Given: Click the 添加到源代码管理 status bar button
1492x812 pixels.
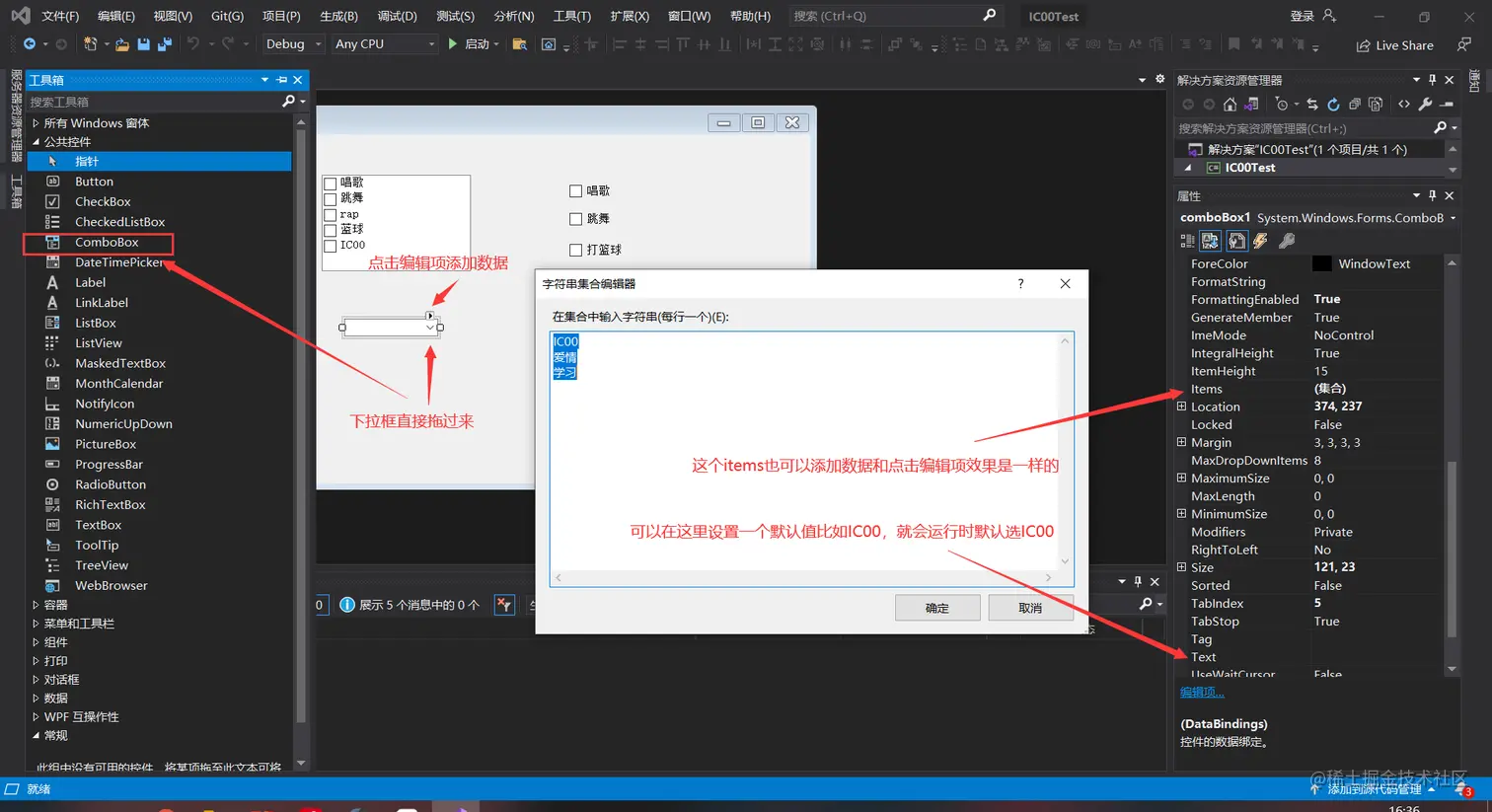Looking at the screenshot, I should [x=1375, y=789].
